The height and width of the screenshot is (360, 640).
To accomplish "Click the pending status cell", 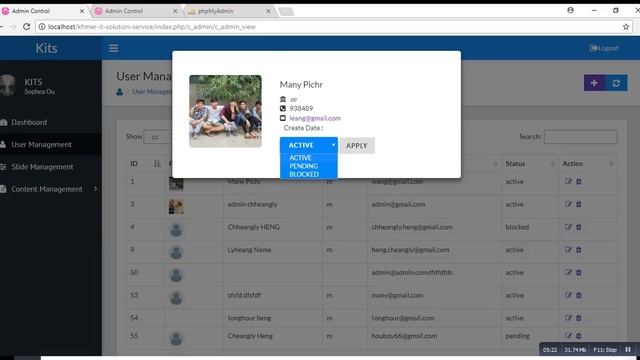I will tap(517, 336).
